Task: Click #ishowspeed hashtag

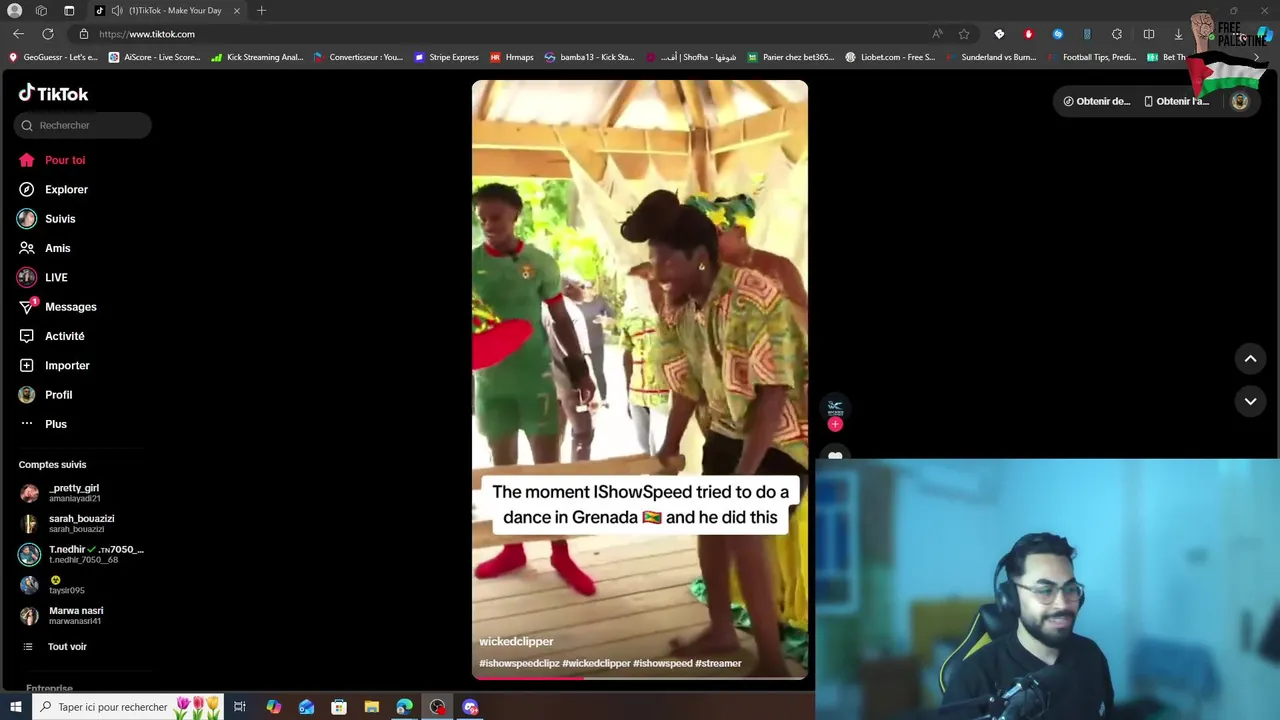Action: click(x=662, y=663)
